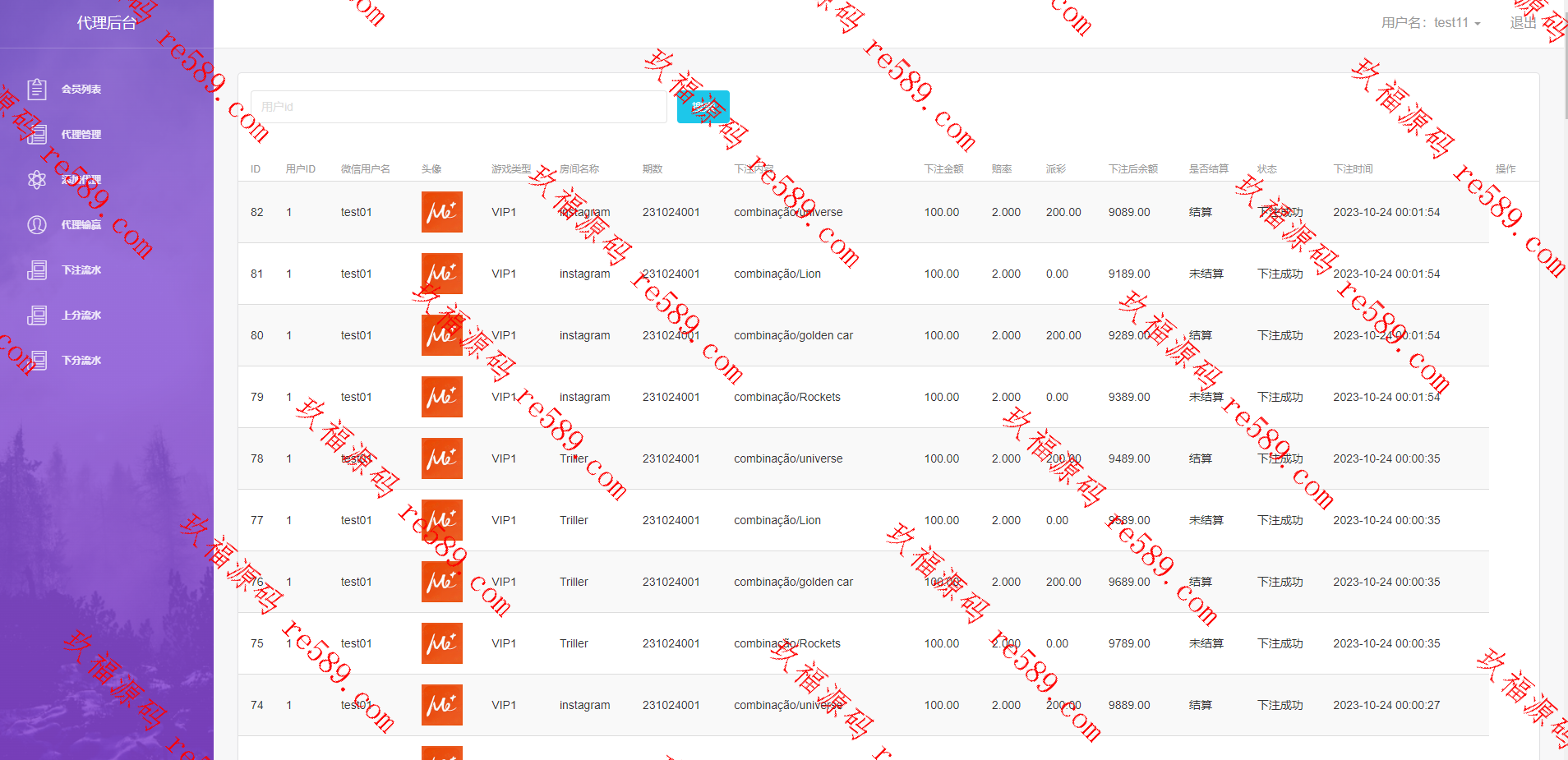Viewport: 1568px width, 760px height.
Task: Click the balance value 9789.00
Action: [1129, 643]
